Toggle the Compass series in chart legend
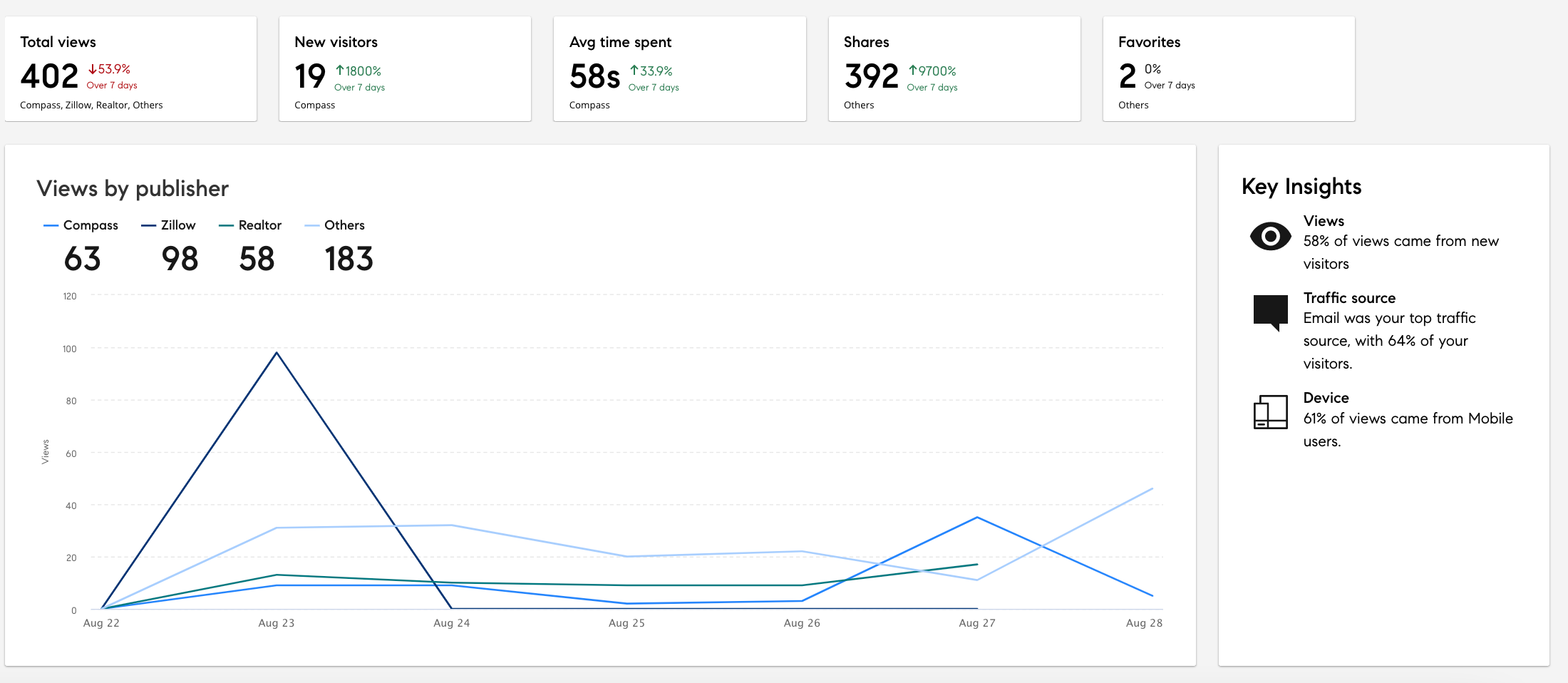The height and width of the screenshot is (683, 1568). point(91,225)
